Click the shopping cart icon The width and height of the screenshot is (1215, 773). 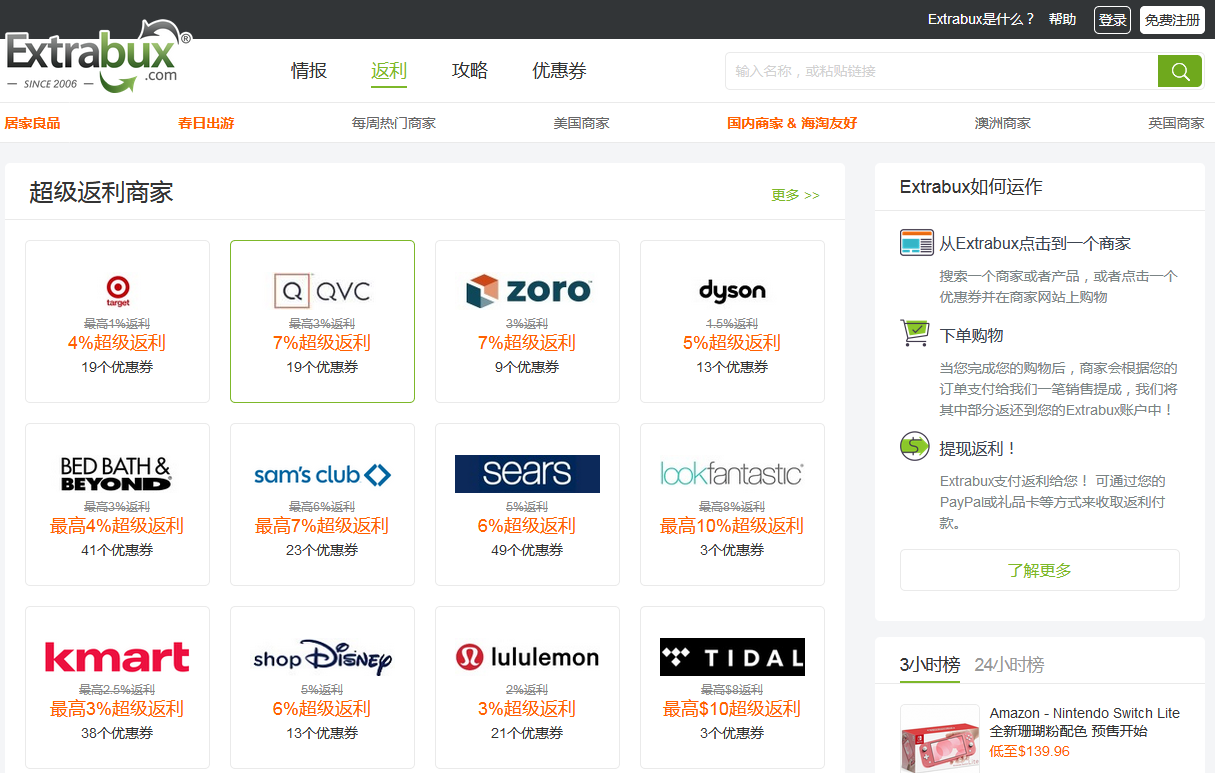click(x=915, y=334)
